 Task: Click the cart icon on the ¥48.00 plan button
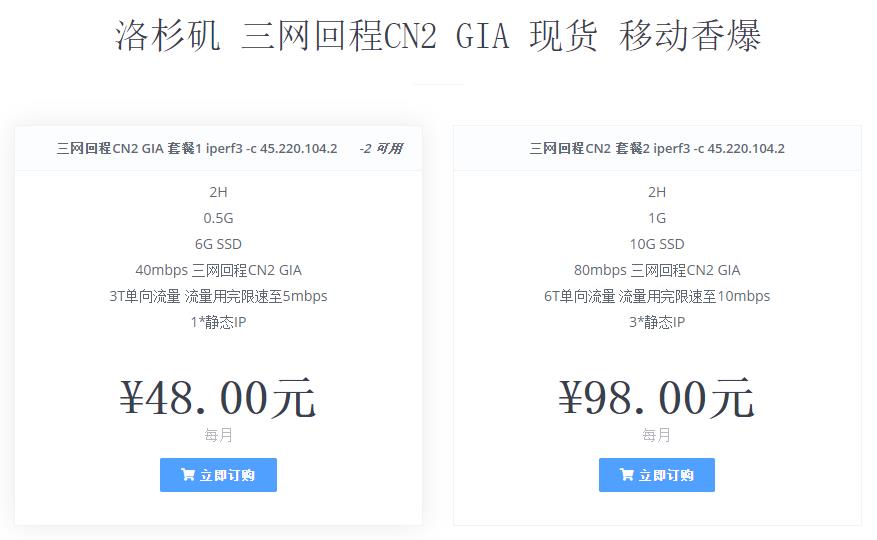coord(187,475)
